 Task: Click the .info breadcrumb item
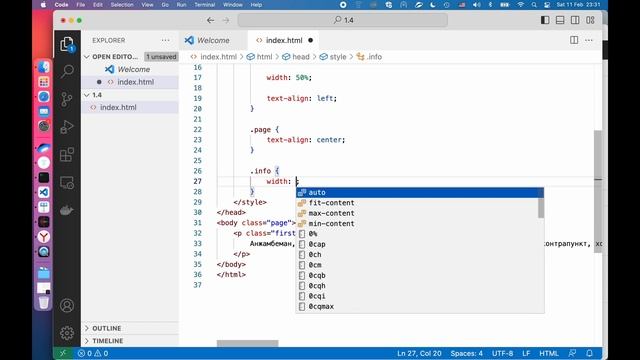[369, 57]
